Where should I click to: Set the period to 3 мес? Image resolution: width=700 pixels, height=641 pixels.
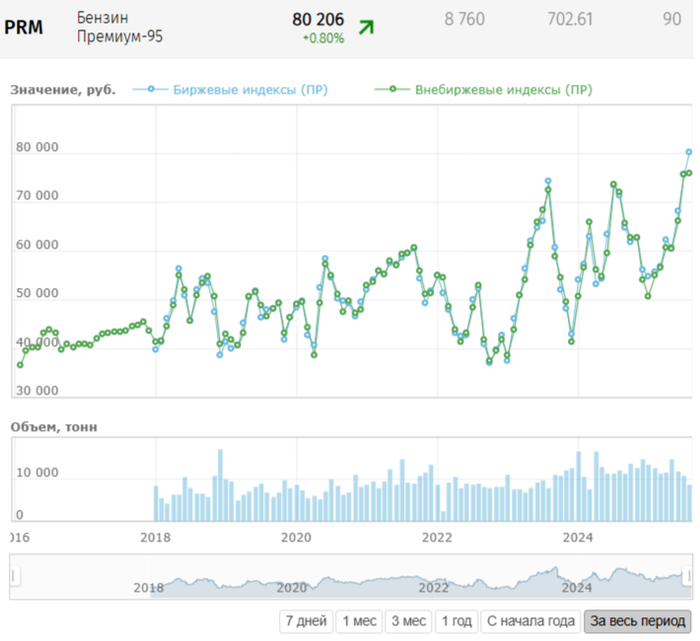[x=408, y=621]
